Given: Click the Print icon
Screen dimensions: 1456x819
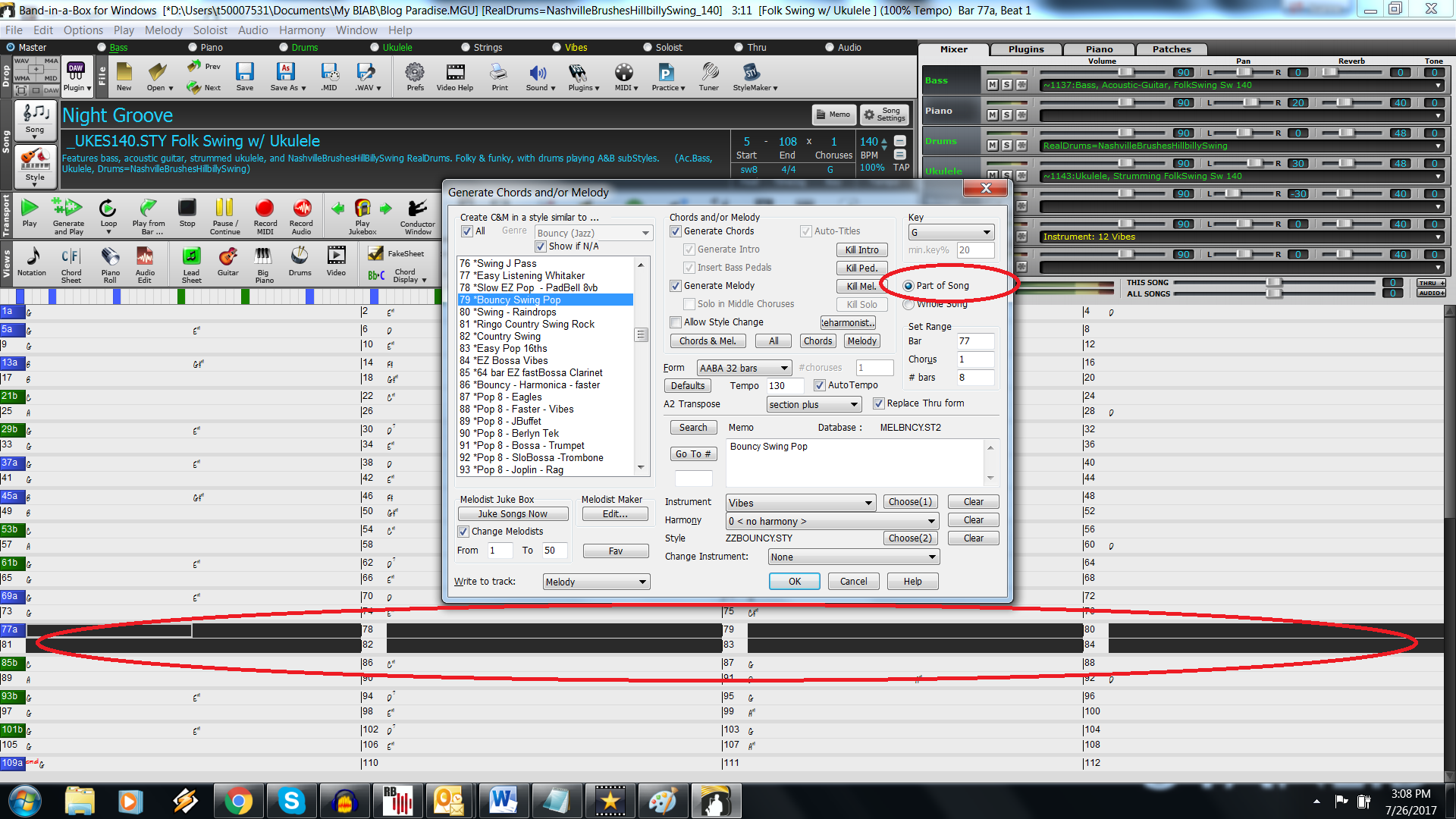Looking at the screenshot, I should point(500,76).
